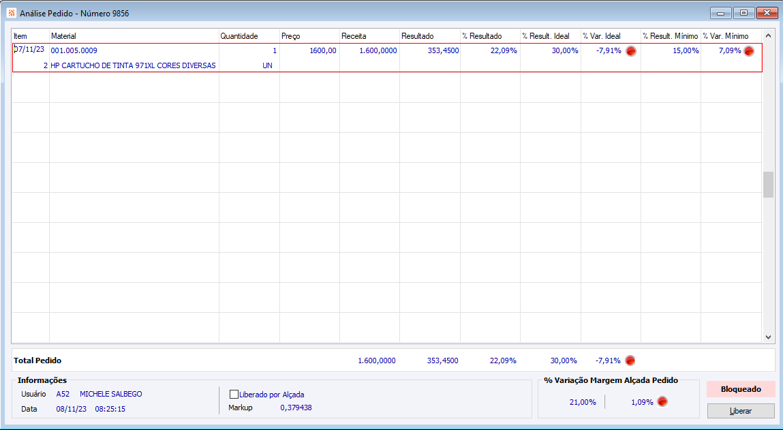Click the red indicator in the Total Pedido row
Viewport: 783px width, 430px height.
[x=630, y=360]
